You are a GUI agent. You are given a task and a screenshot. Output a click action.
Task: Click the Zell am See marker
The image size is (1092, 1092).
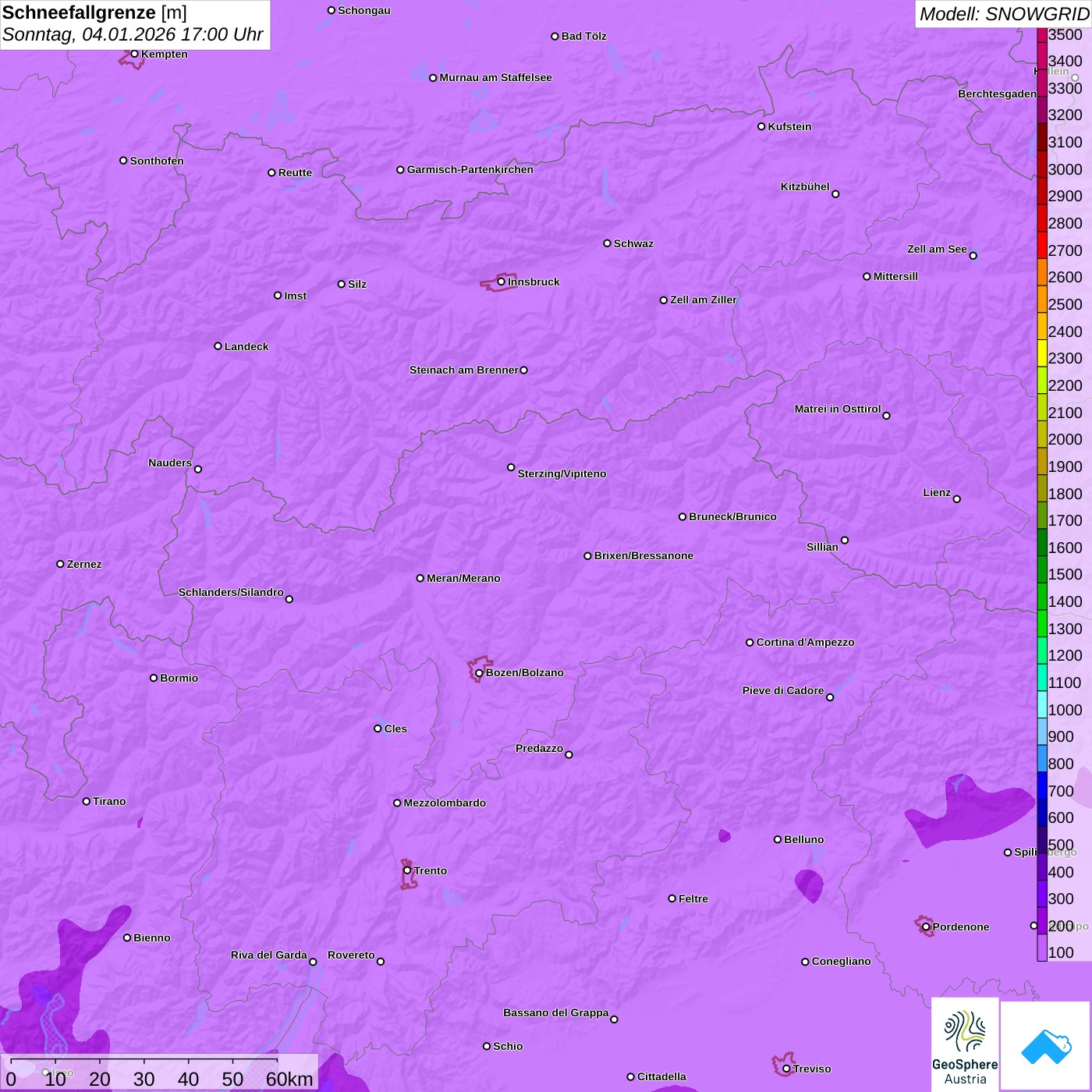[973, 256]
